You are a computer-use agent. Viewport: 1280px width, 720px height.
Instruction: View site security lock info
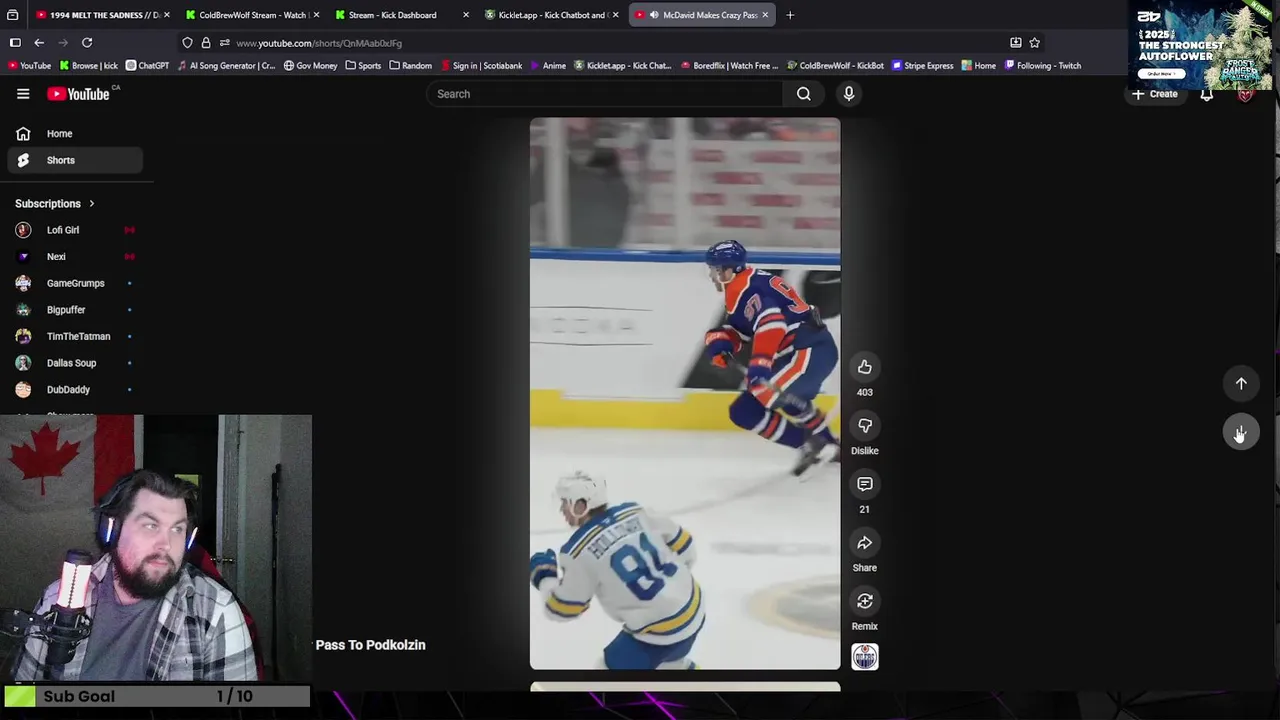(x=206, y=43)
